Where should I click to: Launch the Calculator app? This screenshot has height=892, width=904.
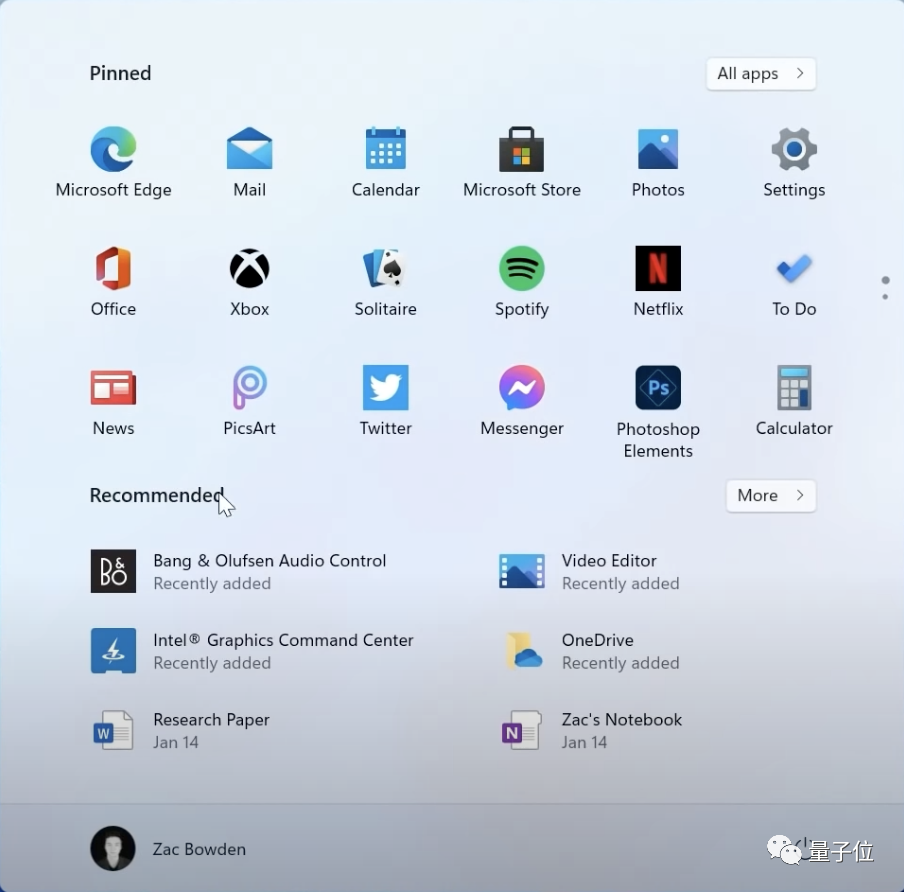[794, 401]
